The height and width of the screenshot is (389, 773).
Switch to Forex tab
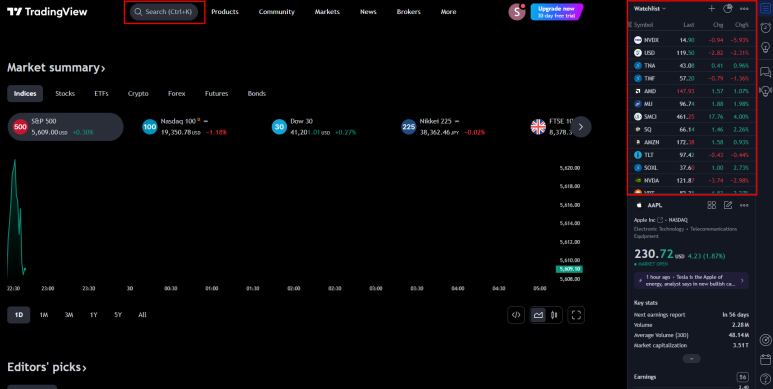tap(176, 94)
